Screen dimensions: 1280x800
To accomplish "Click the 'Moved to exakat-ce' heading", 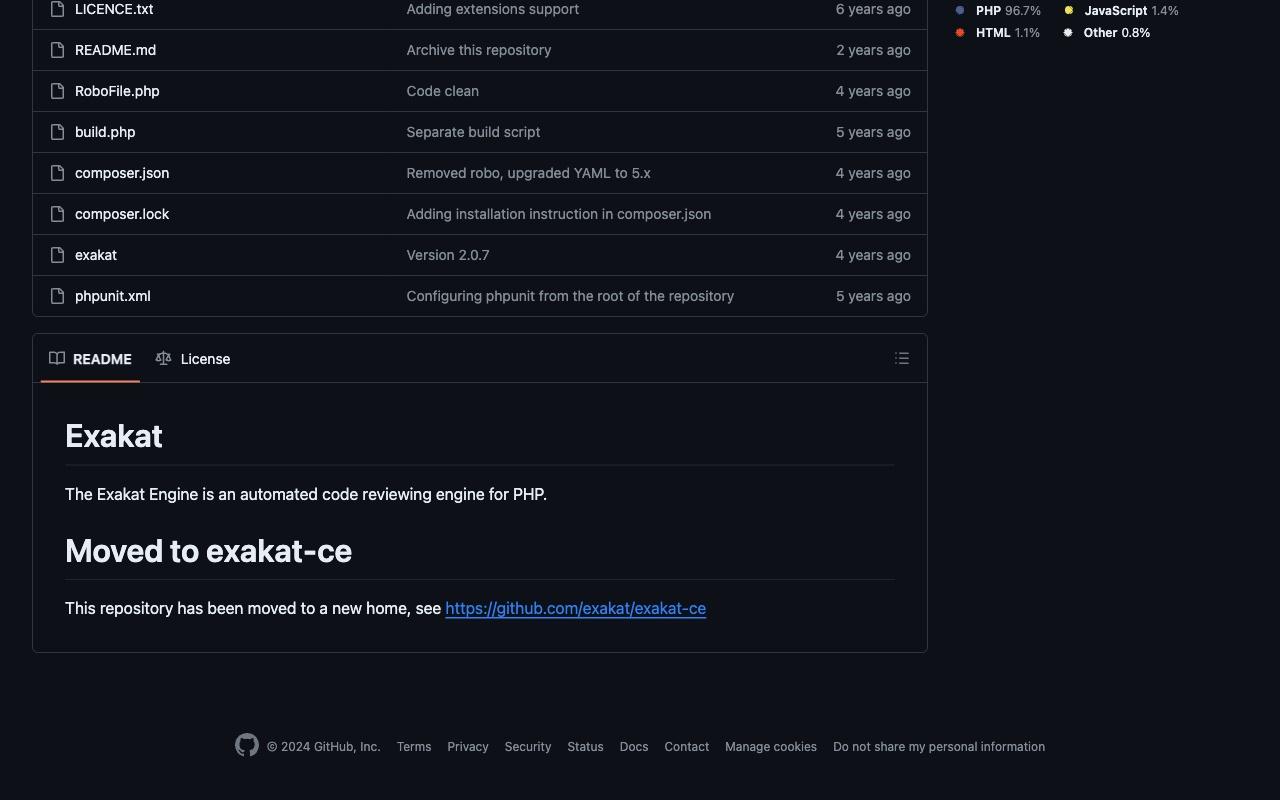I will 208,551.
